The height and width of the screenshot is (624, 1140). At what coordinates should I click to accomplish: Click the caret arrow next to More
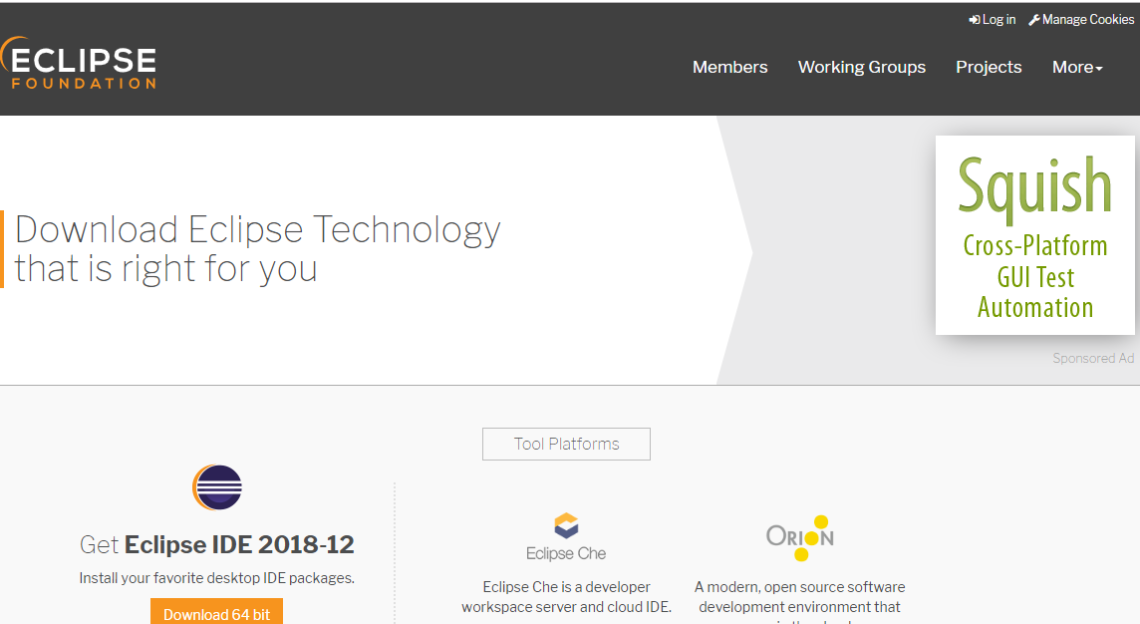coord(1099,69)
